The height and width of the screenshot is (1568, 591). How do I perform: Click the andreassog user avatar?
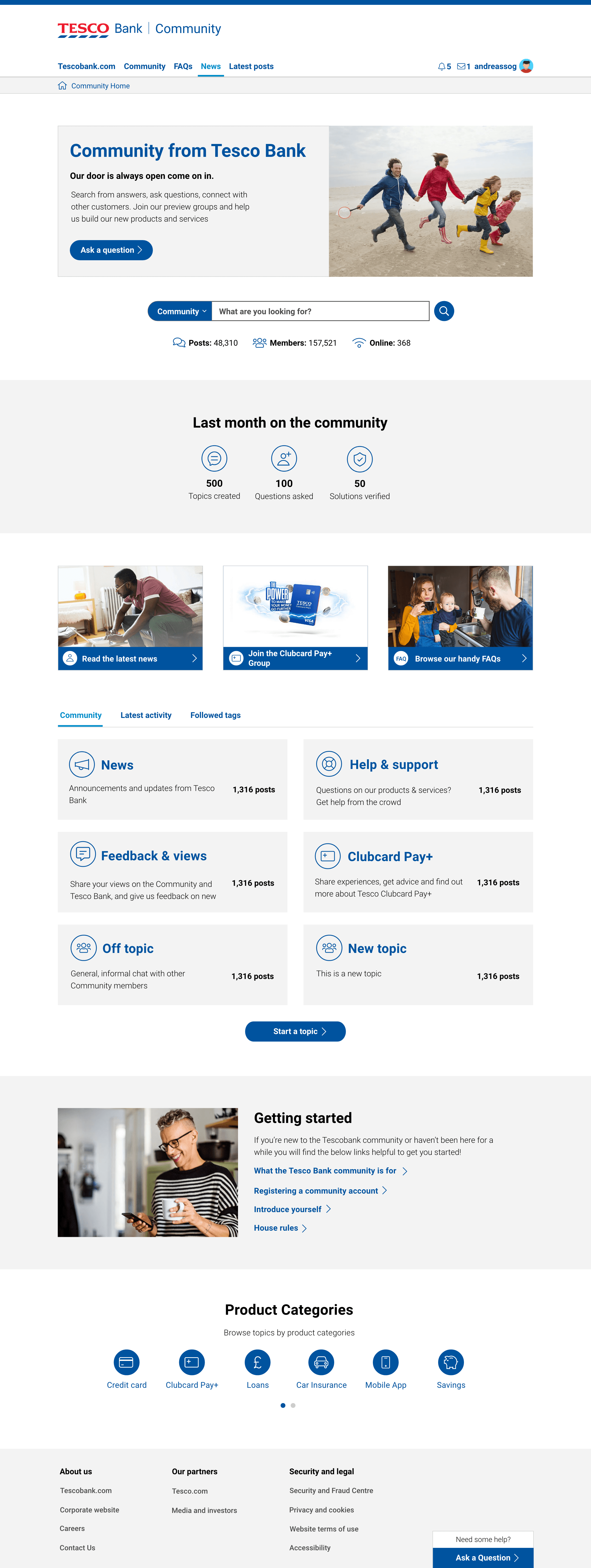(527, 66)
